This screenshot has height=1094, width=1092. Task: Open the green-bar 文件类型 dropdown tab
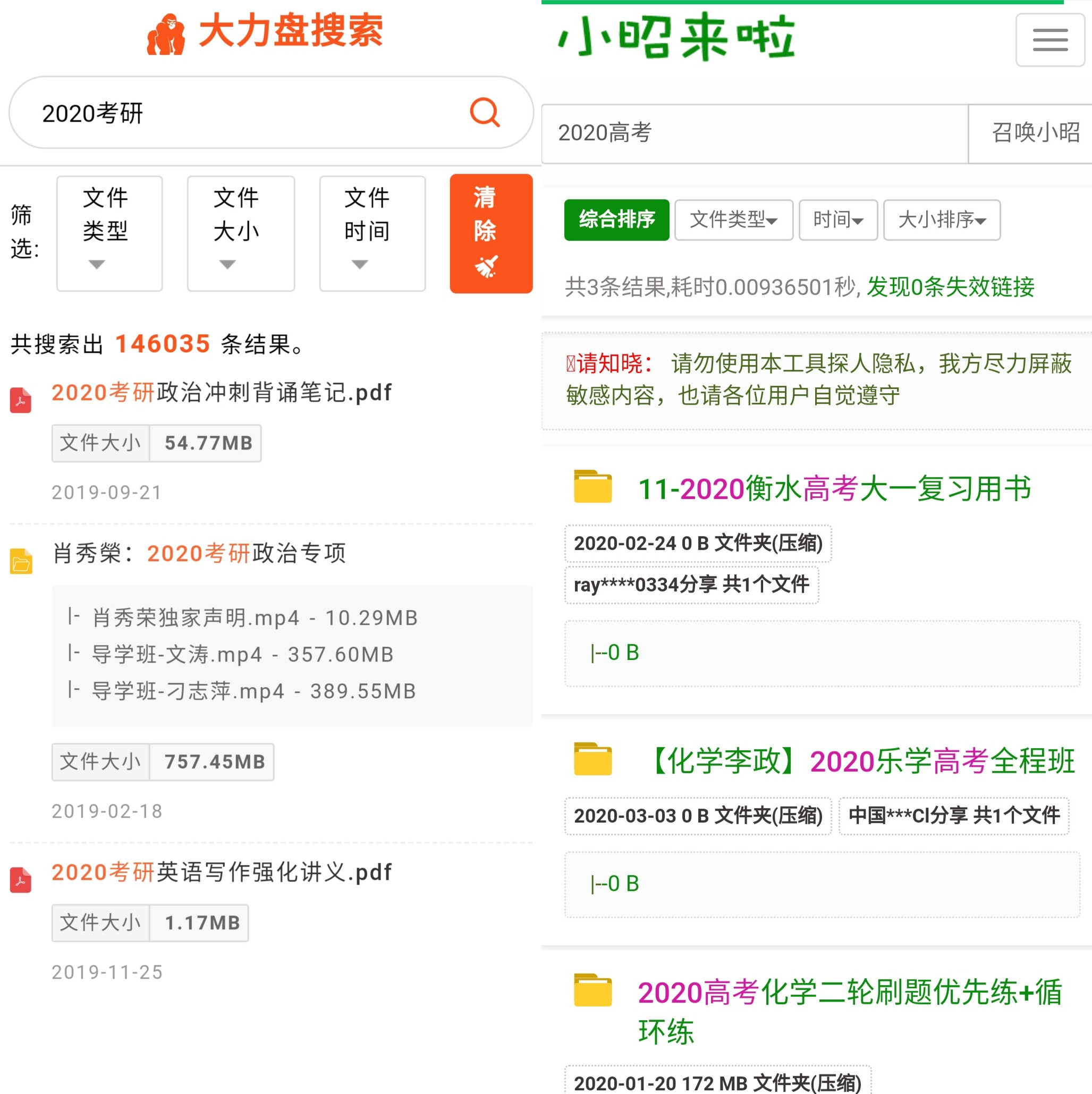[733, 220]
